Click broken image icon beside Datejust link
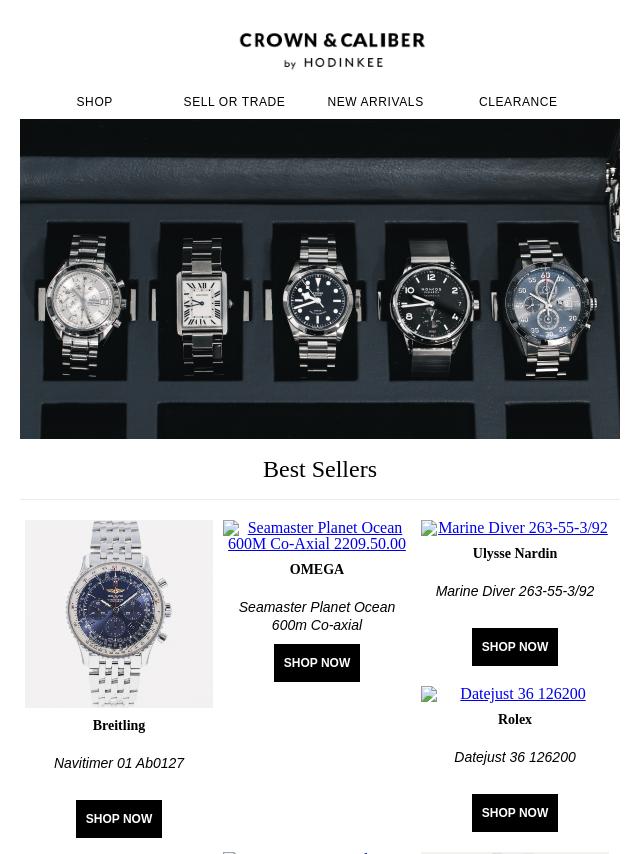 tap(429, 694)
